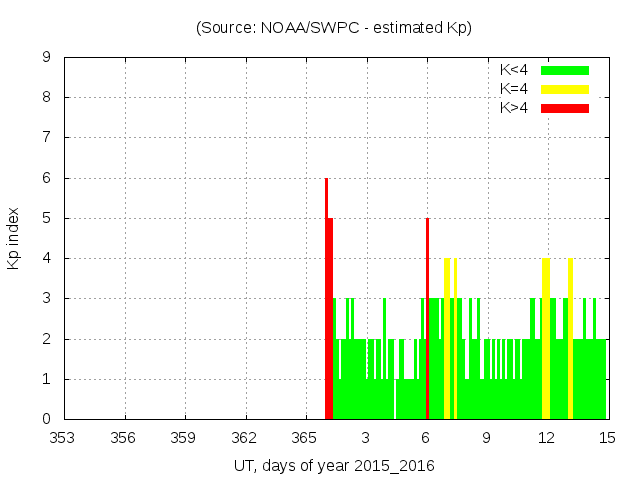This screenshot has width=640, height=480.
Task: Click the y-axis tick label 5
Action: [x=46, y=219]
